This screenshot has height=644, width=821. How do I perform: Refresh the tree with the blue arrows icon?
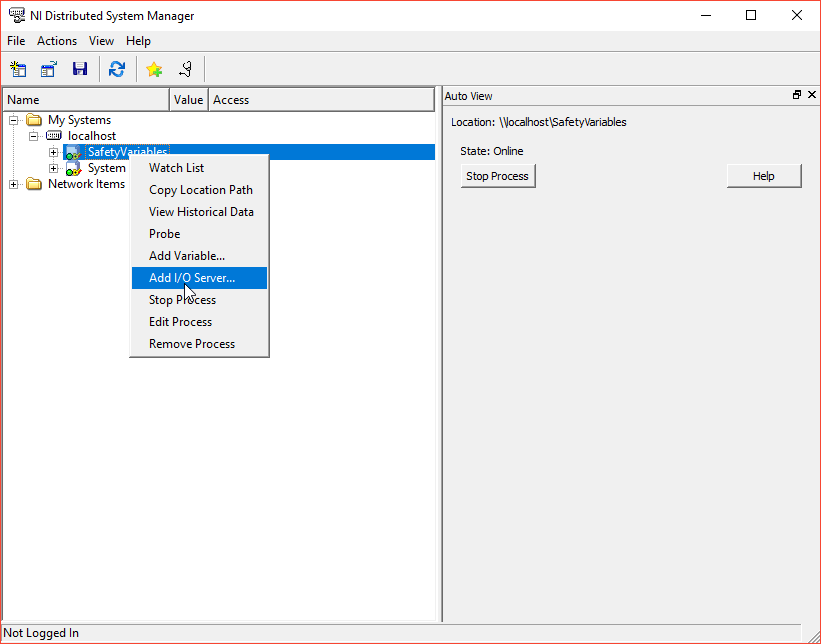[x=117, y=69]
